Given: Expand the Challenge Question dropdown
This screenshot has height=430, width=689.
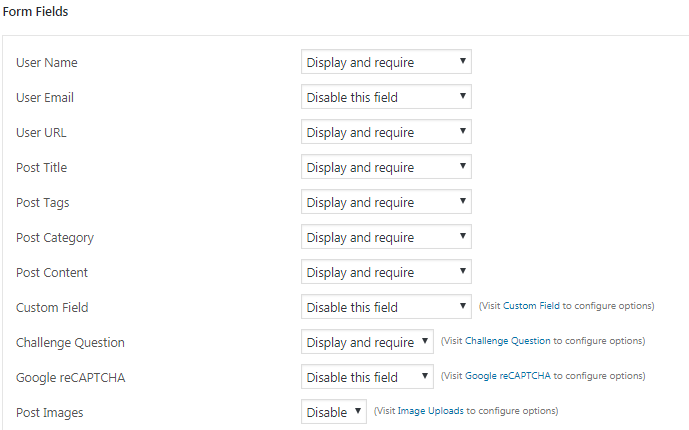Looking at the screenshot, I should click(367, 342).
